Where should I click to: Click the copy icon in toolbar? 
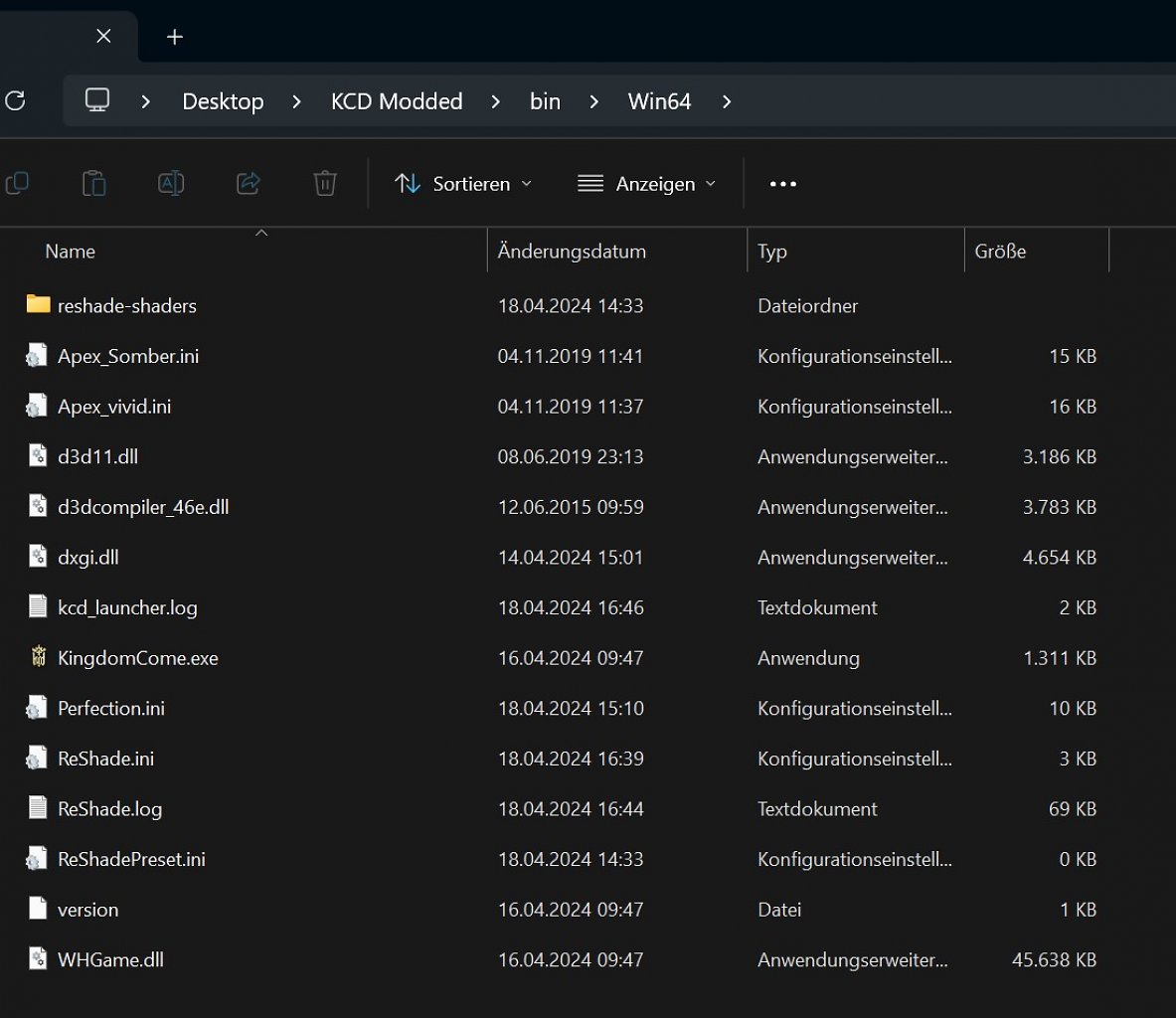[17, 183]
